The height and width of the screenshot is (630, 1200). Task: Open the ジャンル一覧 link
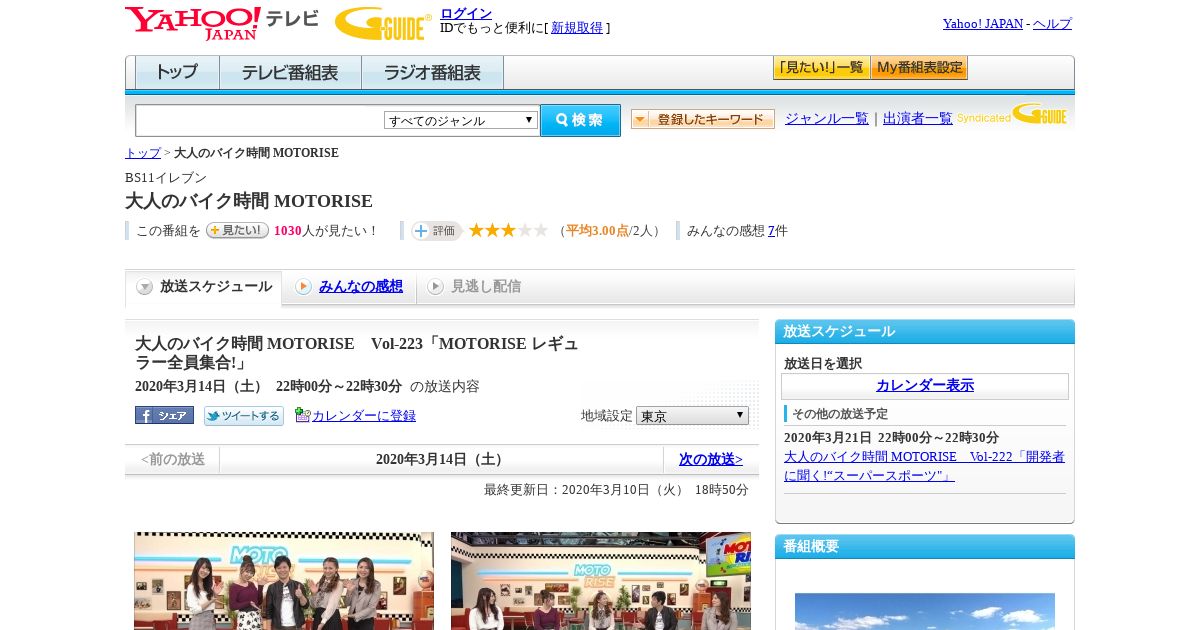tap(827, 118)
